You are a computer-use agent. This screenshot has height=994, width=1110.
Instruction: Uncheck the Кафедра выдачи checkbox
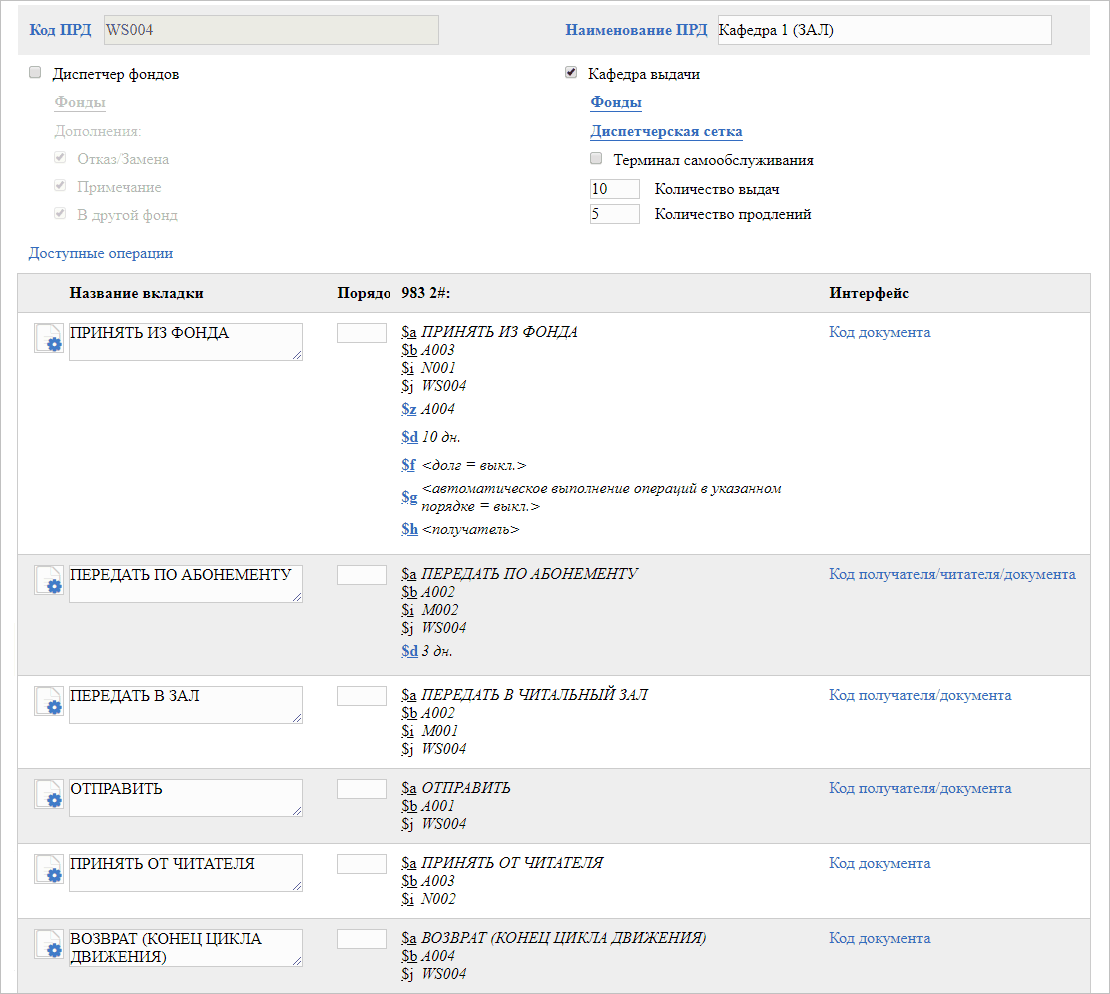571,73
